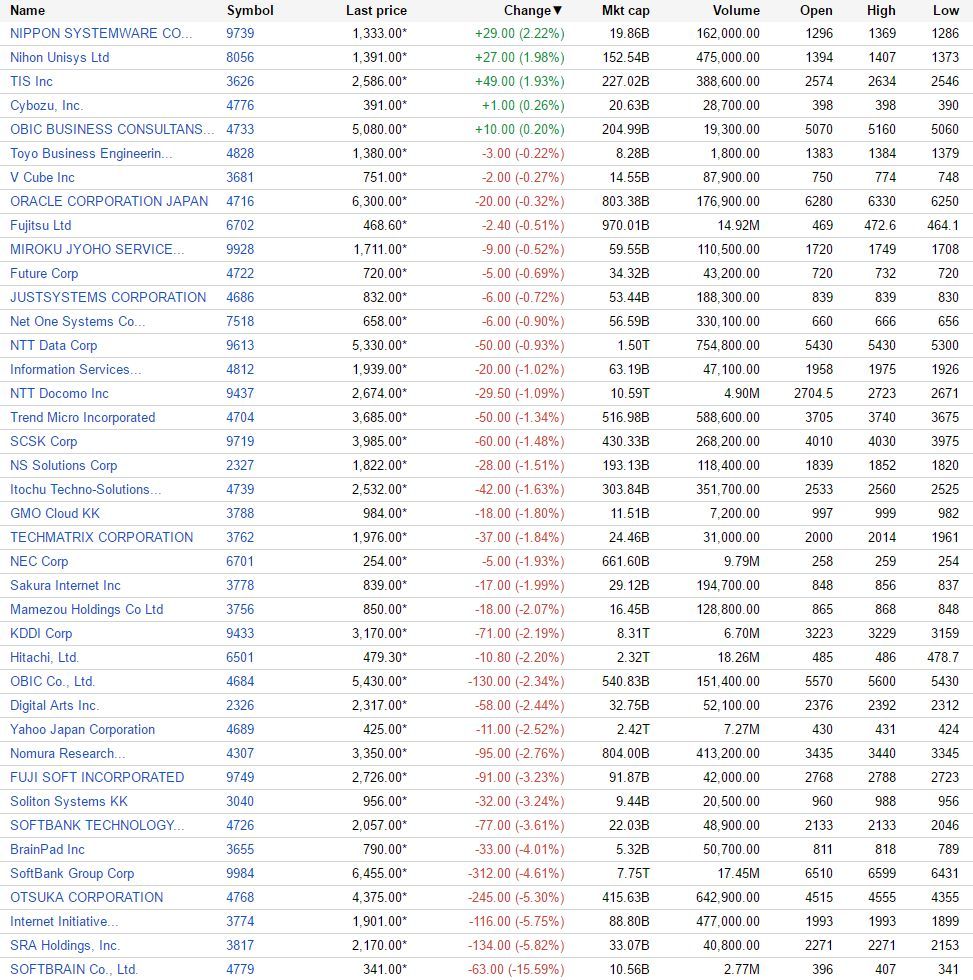The width and height of the screenshot is (973, 980).
Task: Open the Hitachi, Ltd. link
Action: pos(44,658)
